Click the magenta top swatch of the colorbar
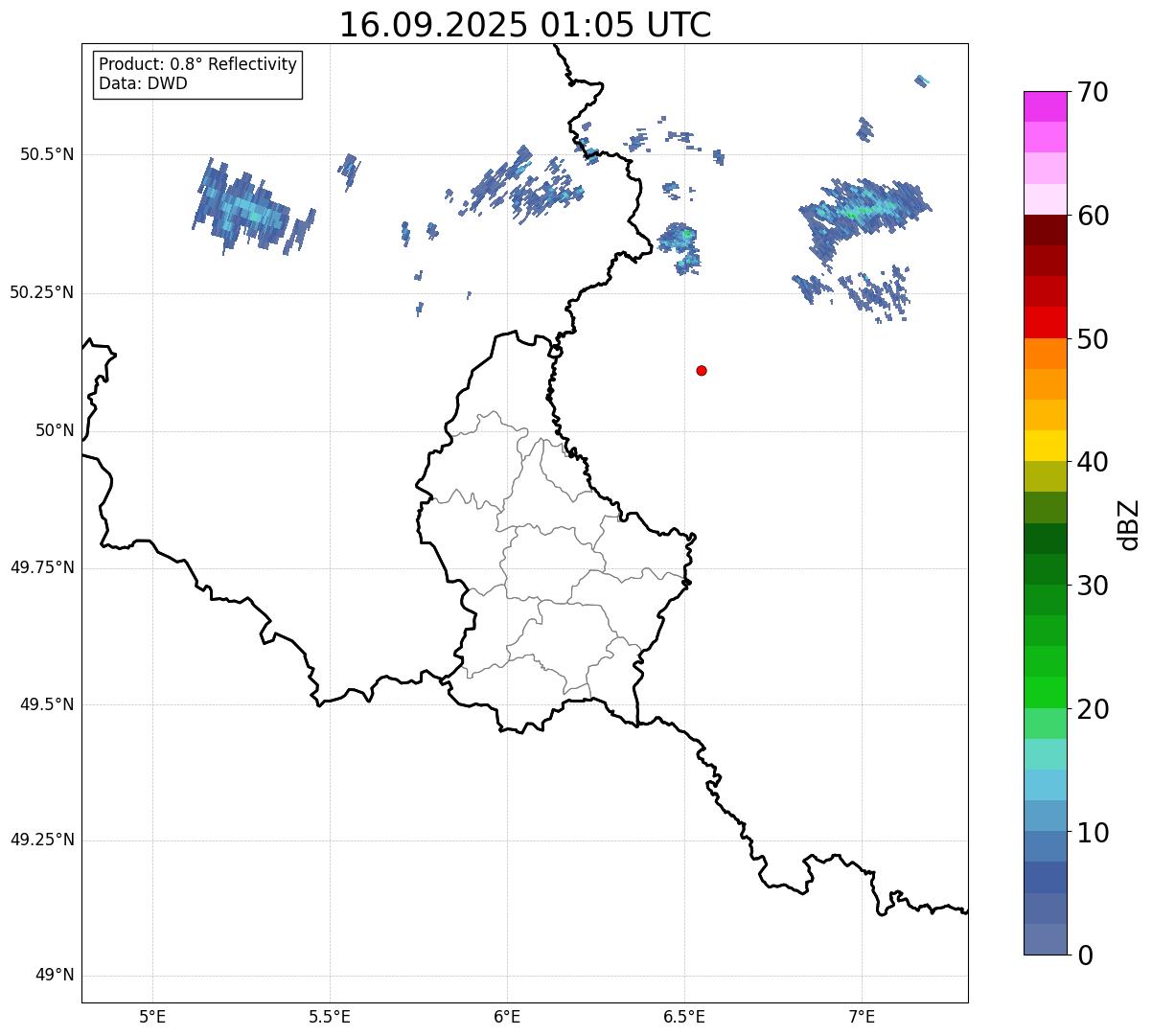This screenshot has width=1152, height=1036. 1045,106
